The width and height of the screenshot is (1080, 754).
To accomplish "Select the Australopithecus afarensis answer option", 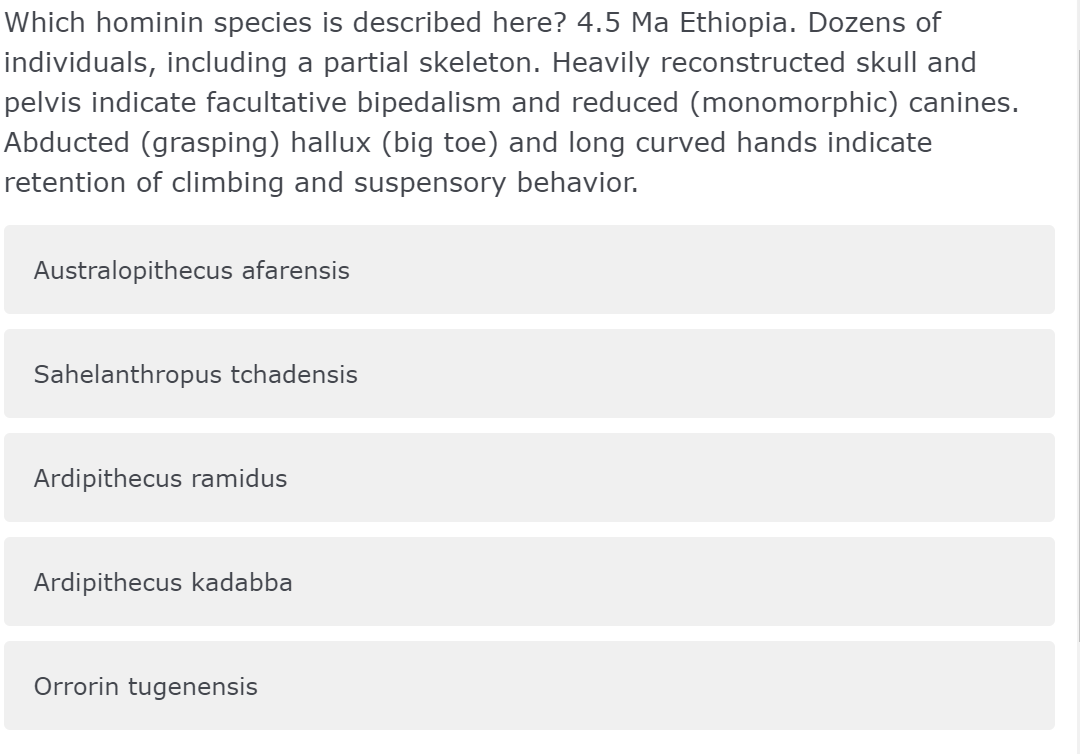I will coord(191,271).
